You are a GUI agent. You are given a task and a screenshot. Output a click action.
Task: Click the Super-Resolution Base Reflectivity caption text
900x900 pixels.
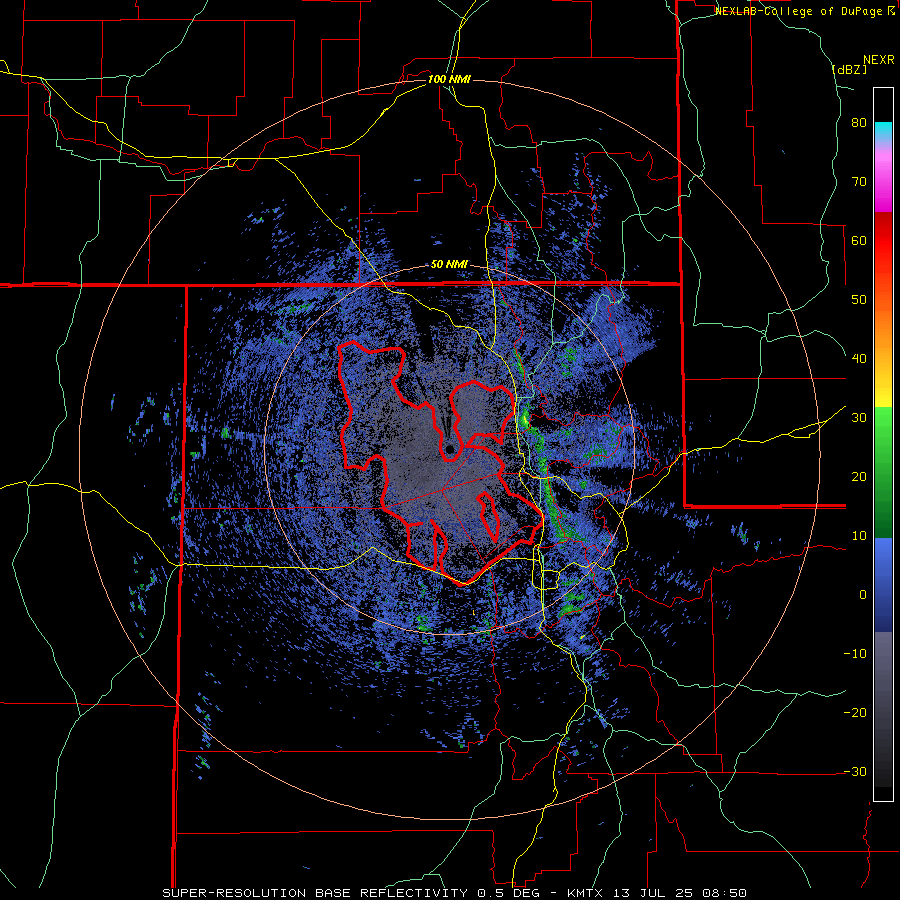(454, 893)
